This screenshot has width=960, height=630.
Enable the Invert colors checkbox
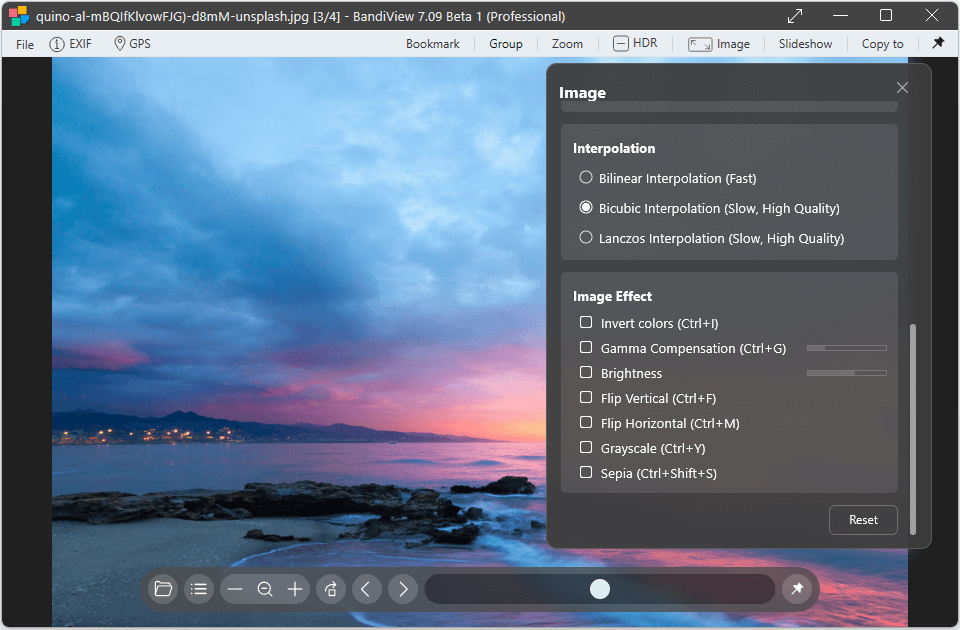tap(586, 323)
